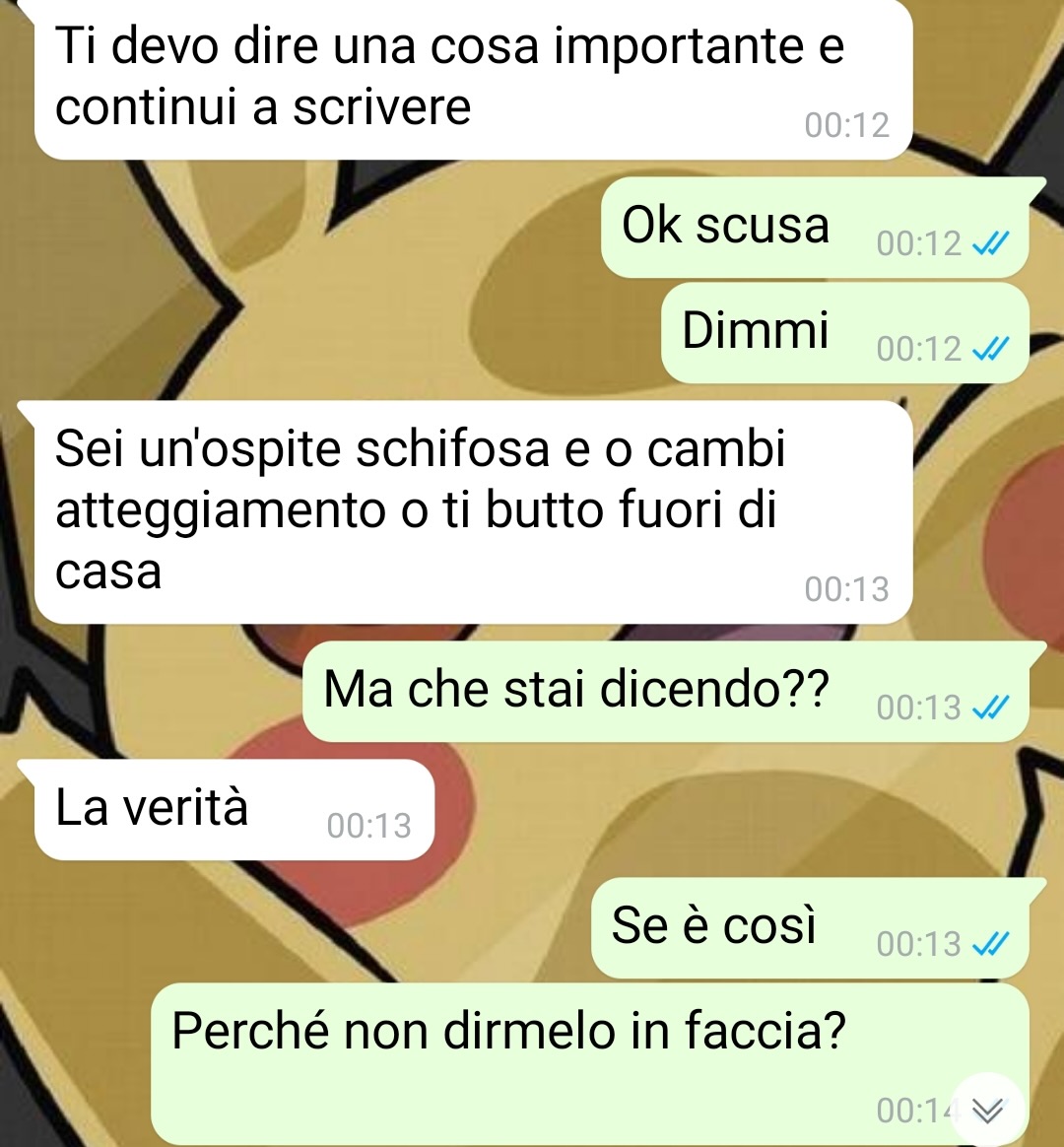Tap blue ticks beside 'Ma che stai dicendo??'

pos(991,707)
